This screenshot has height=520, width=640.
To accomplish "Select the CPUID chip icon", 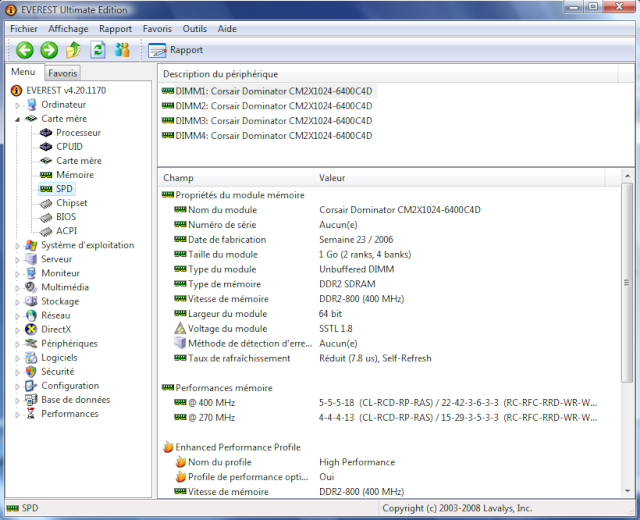I will coord(46,147).
